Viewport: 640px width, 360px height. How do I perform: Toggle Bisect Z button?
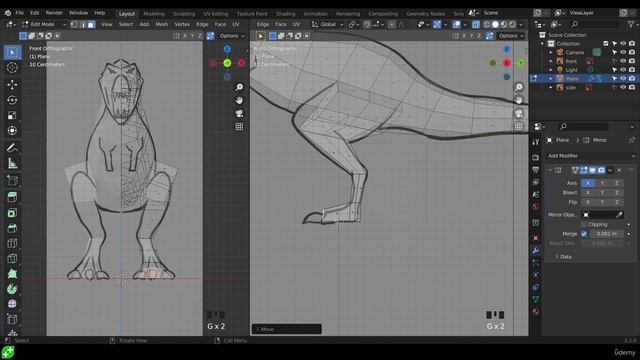point(616,193)
